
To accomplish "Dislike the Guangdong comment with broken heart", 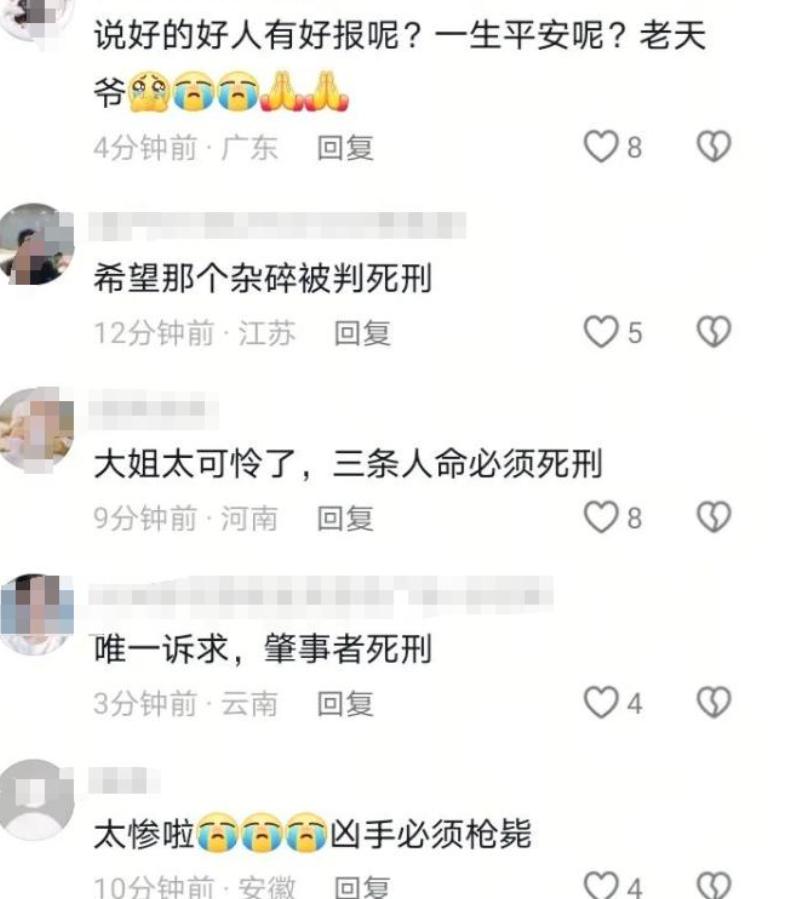I will pos(714,146).
